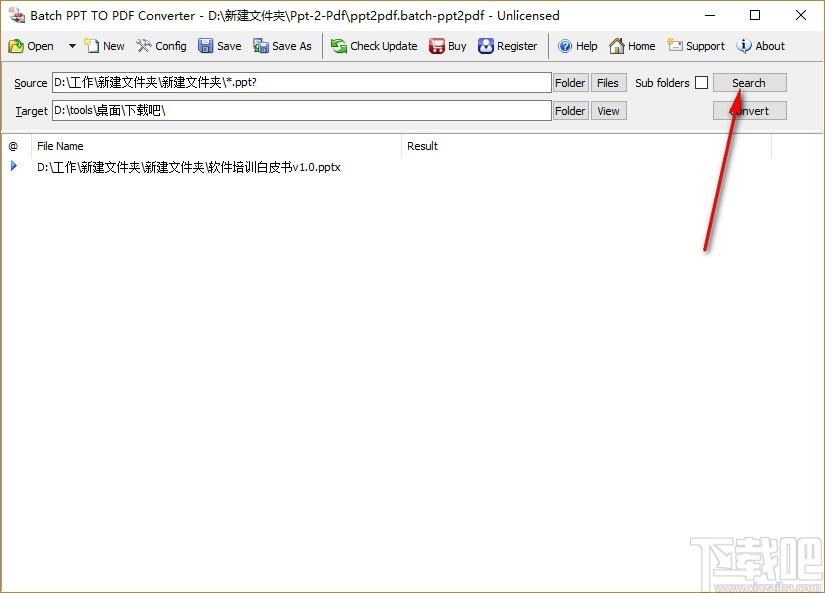
Task: Click the File Name column header
Action: click(x=216, y=146)
